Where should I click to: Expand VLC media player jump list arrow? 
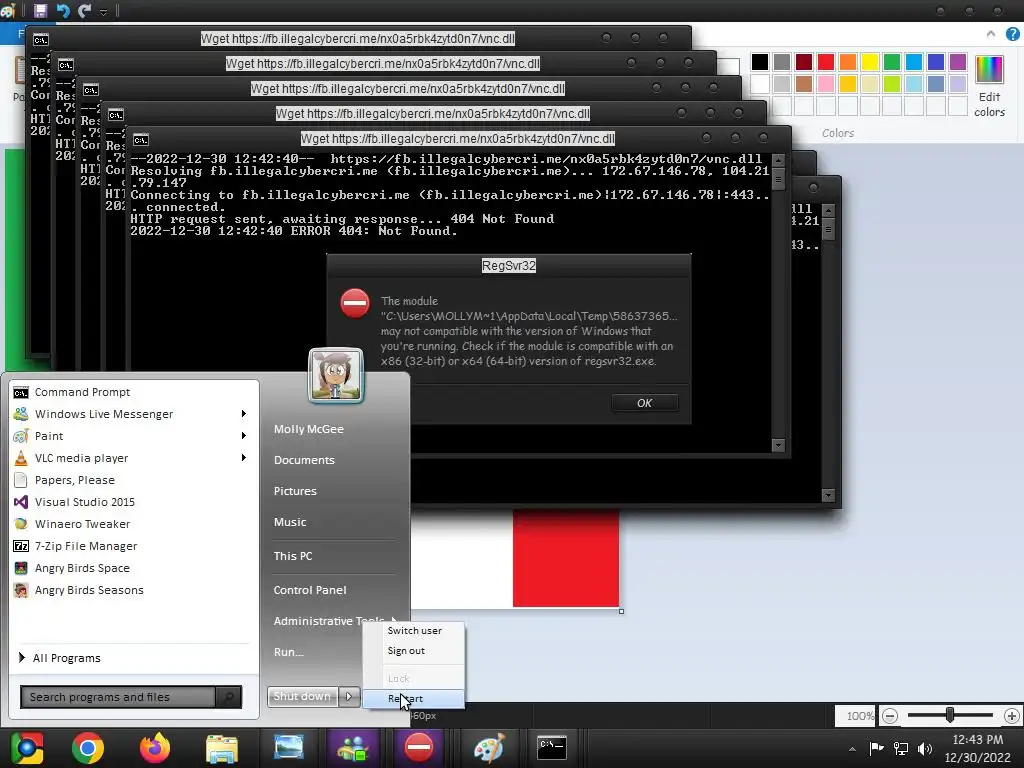point(244,458)
